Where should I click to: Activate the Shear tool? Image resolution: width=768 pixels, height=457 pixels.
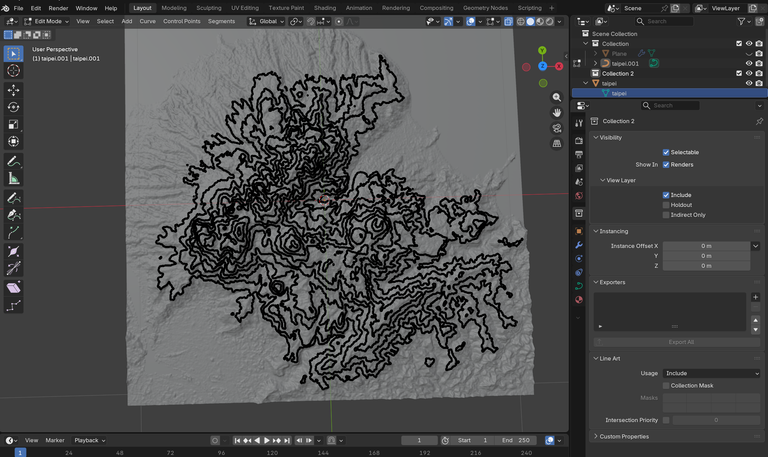[x=13, y=288]
